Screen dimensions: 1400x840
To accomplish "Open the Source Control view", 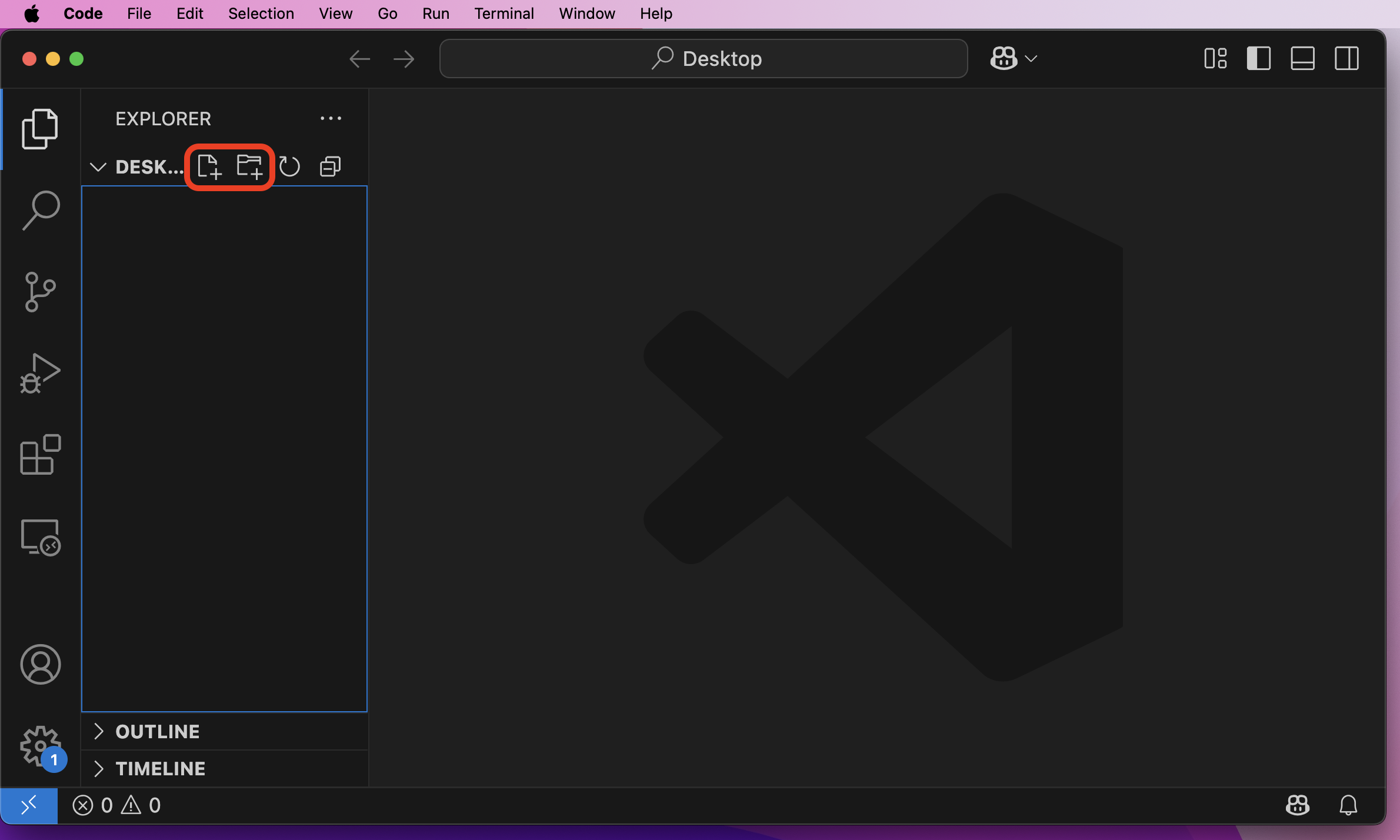I will click(x=40, y=292).
